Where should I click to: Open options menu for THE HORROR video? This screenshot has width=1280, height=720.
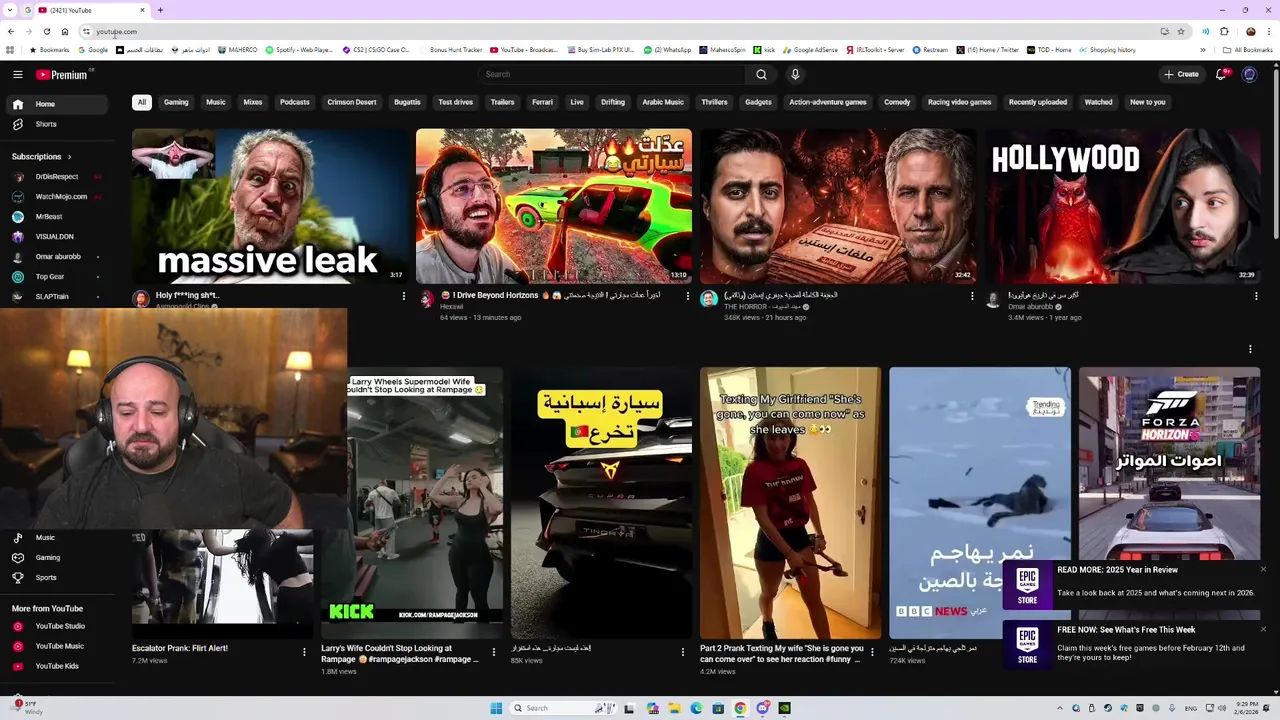972,296
